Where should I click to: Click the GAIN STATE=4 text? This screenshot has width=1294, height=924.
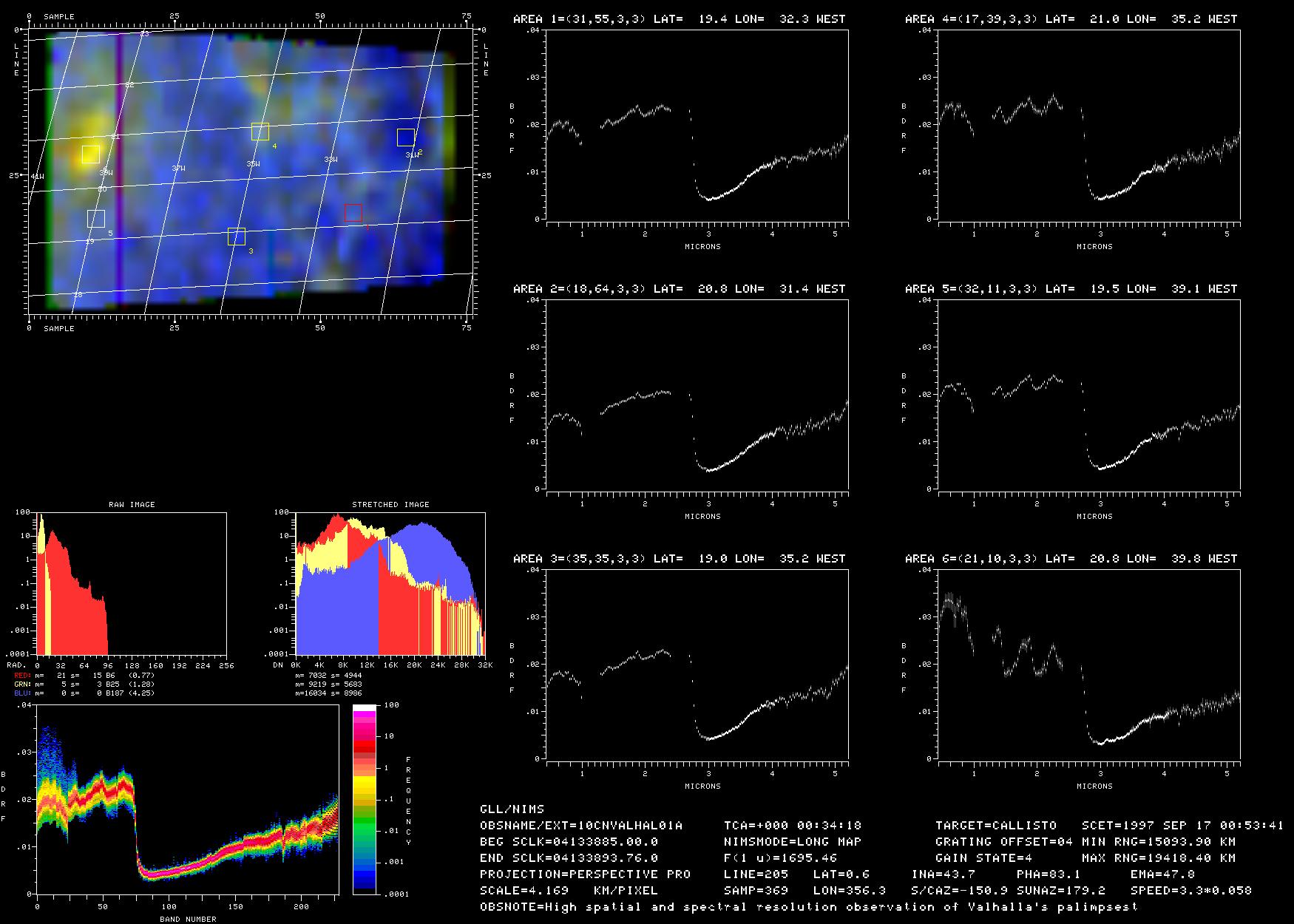[x=984, y=857]
